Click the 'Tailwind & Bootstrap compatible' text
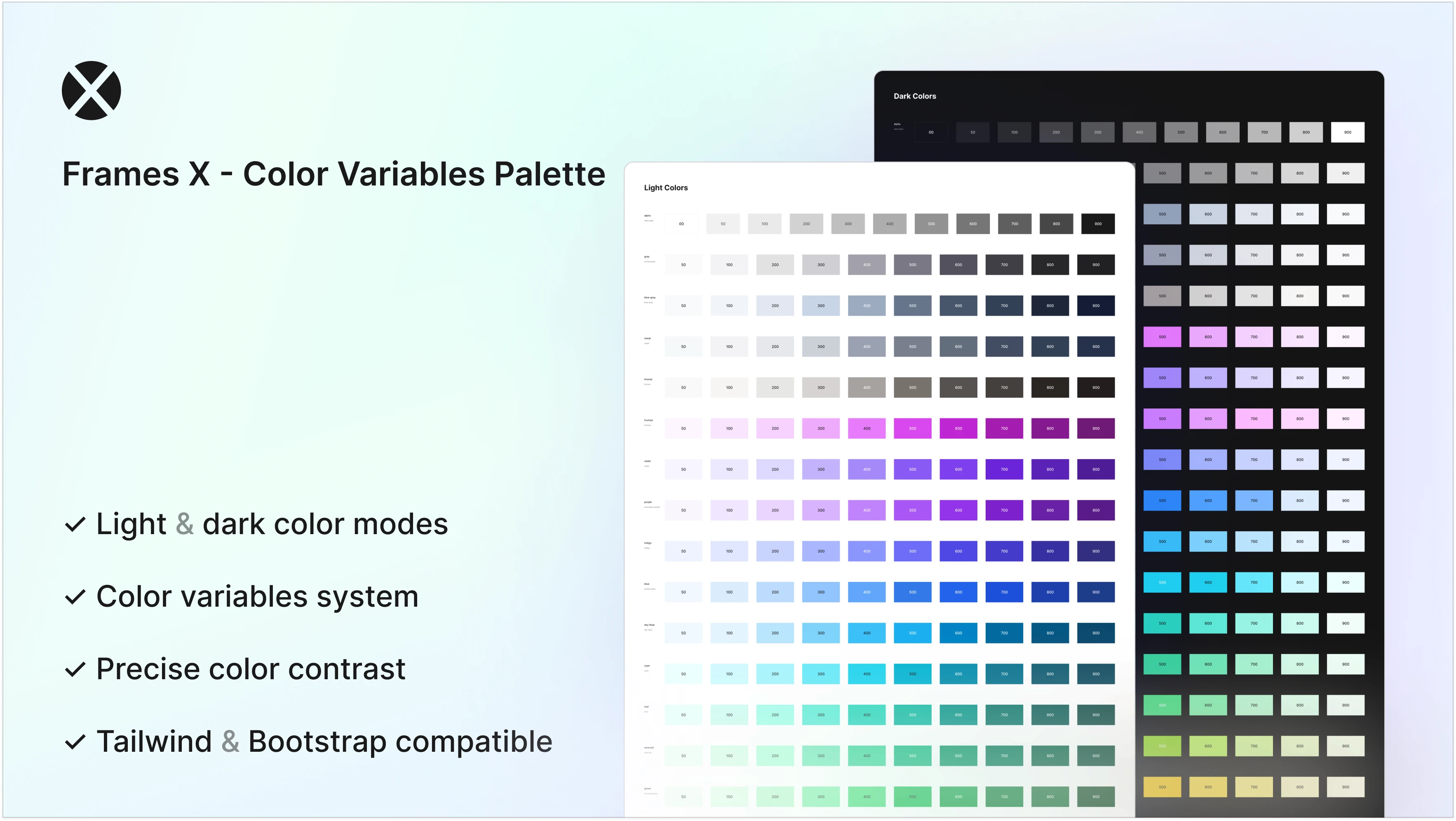The image size is (1456, 821). click(x=324, y=741)
